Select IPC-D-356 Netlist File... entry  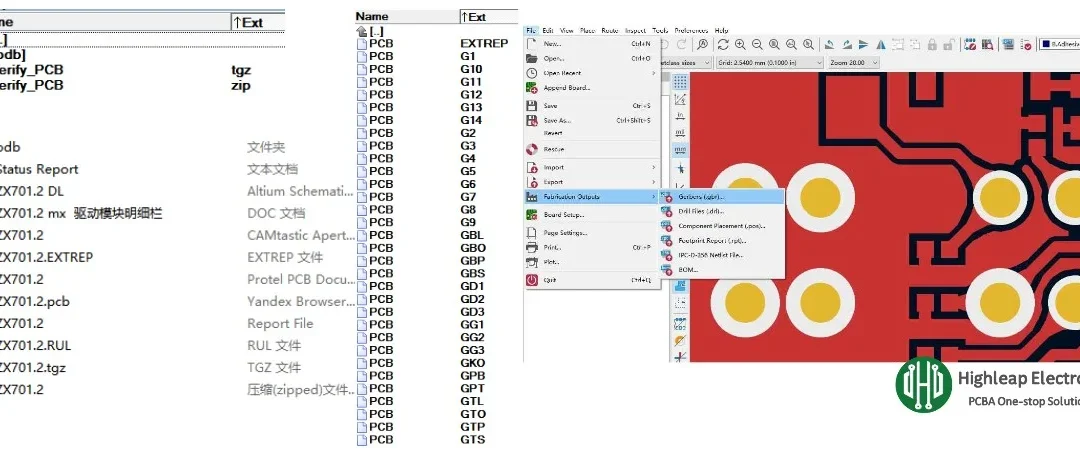coord(722,255)
